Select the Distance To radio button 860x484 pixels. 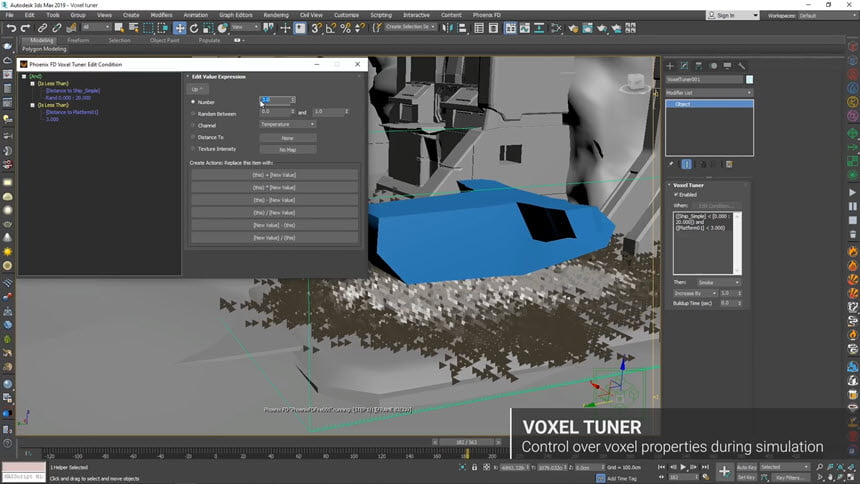193,137
